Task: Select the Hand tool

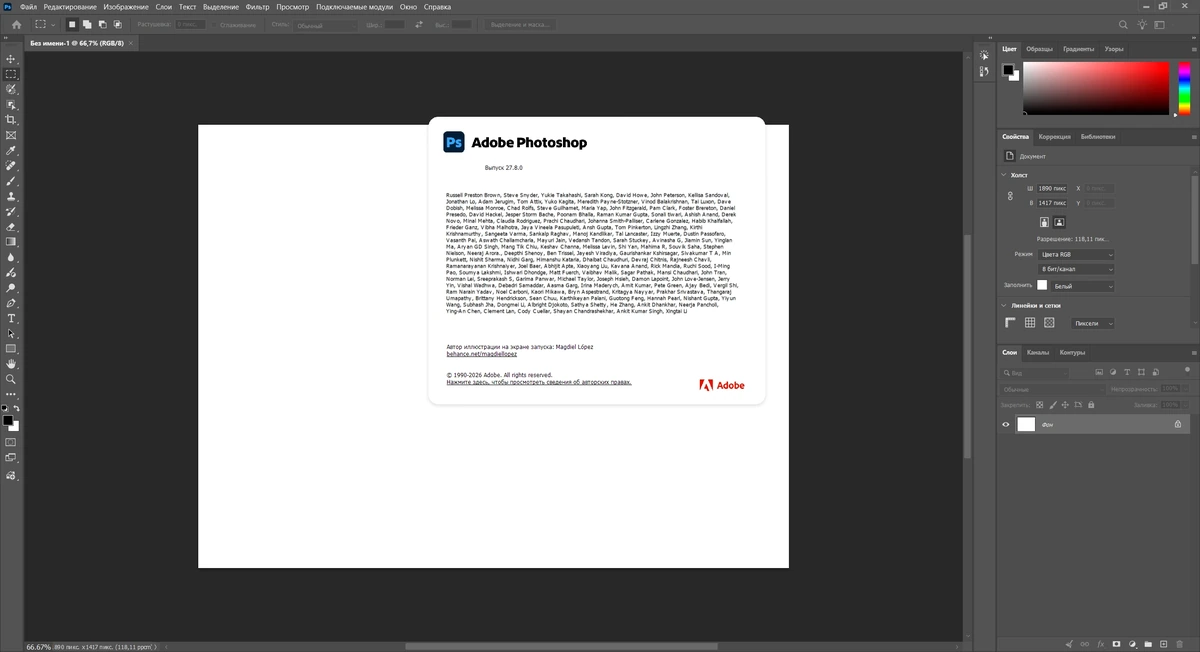Action: pos(11,364)
